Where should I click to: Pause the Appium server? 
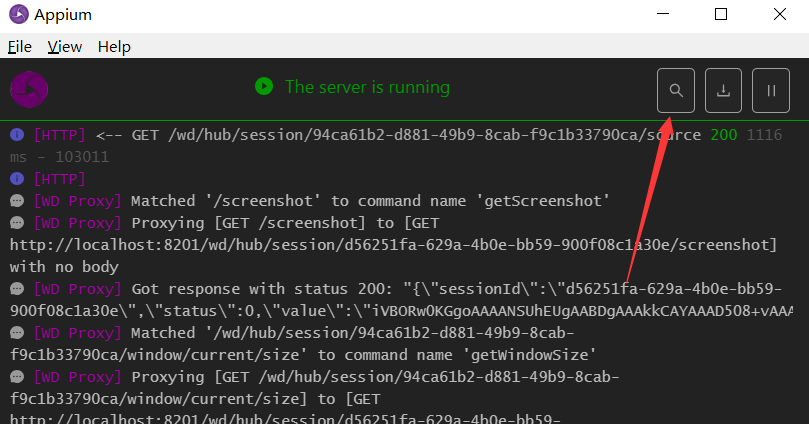(x=771, y=90)
